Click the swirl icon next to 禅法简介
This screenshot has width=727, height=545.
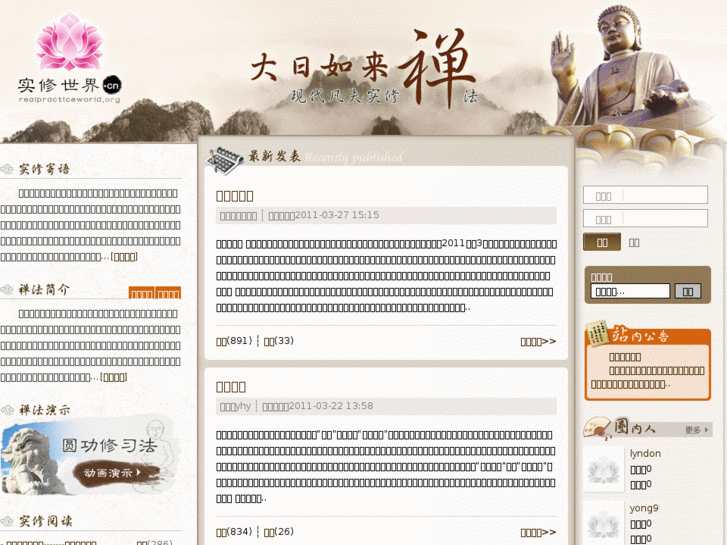tap(7, 290)
